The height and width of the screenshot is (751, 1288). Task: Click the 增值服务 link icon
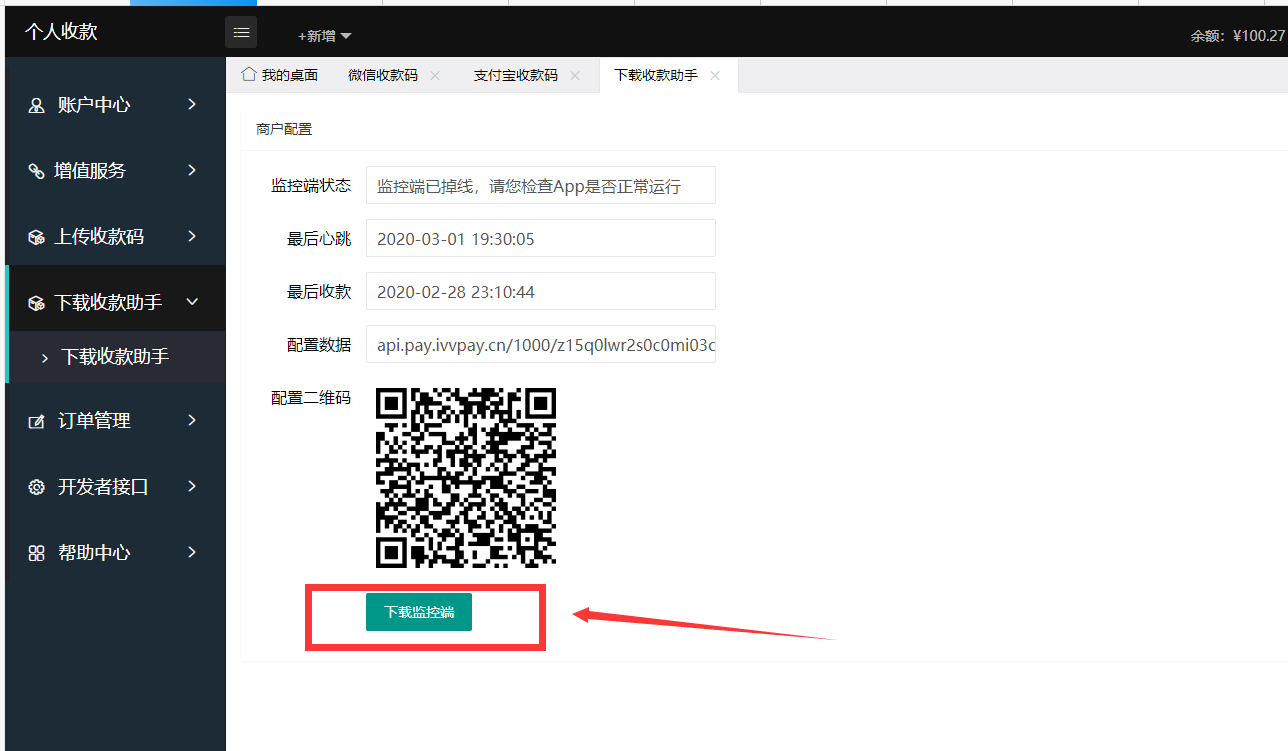[x=36, y=171]
